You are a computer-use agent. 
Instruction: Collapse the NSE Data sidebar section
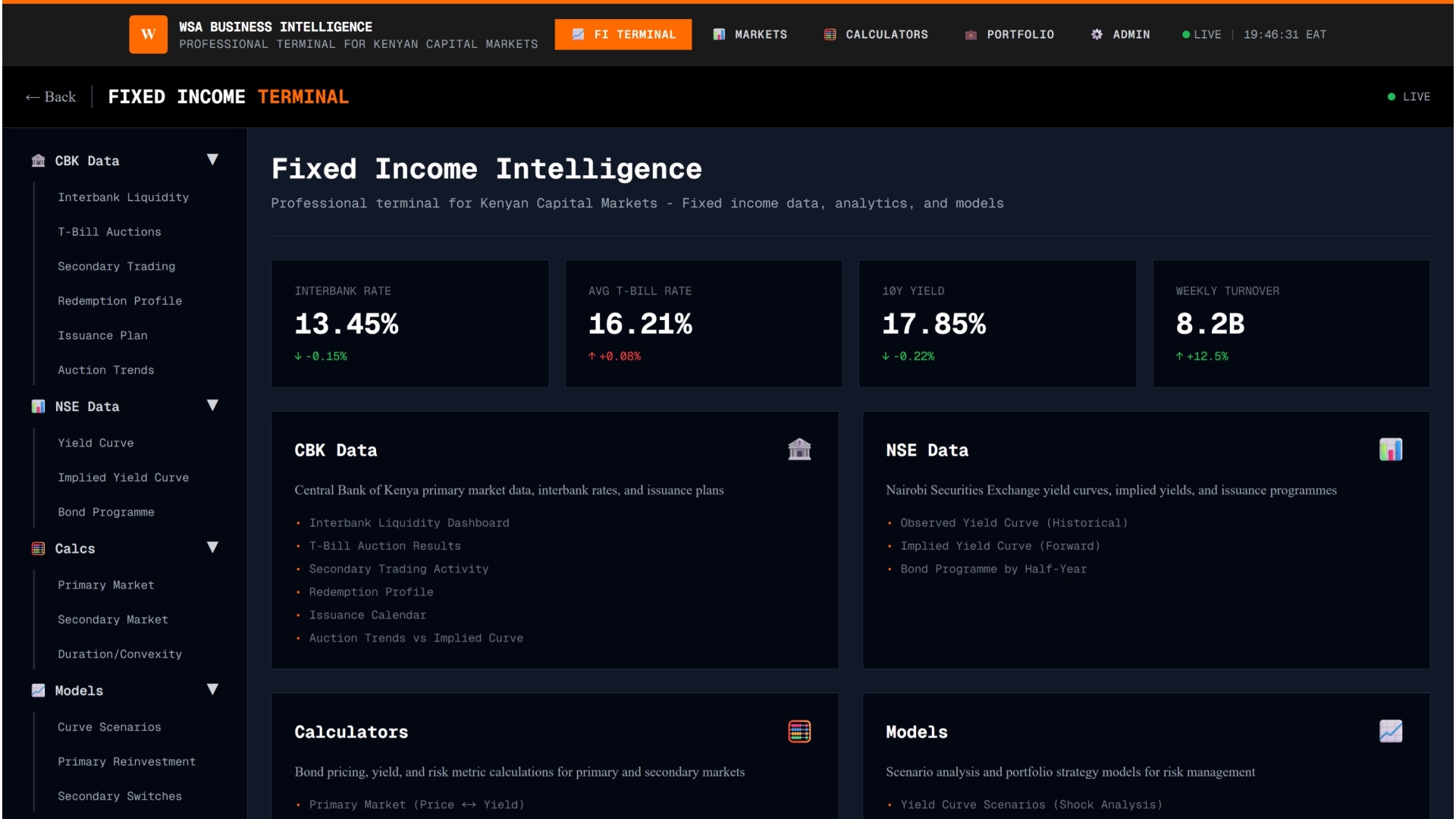pyautogui.click(x=212, y=406)
